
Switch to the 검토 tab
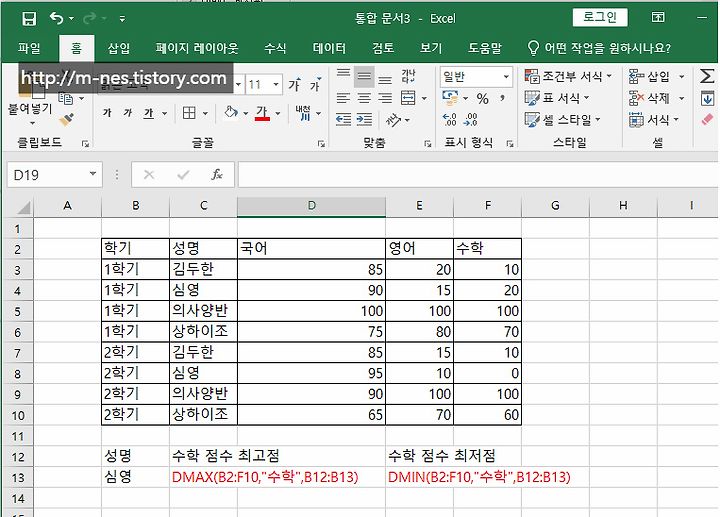pos(383,48)
